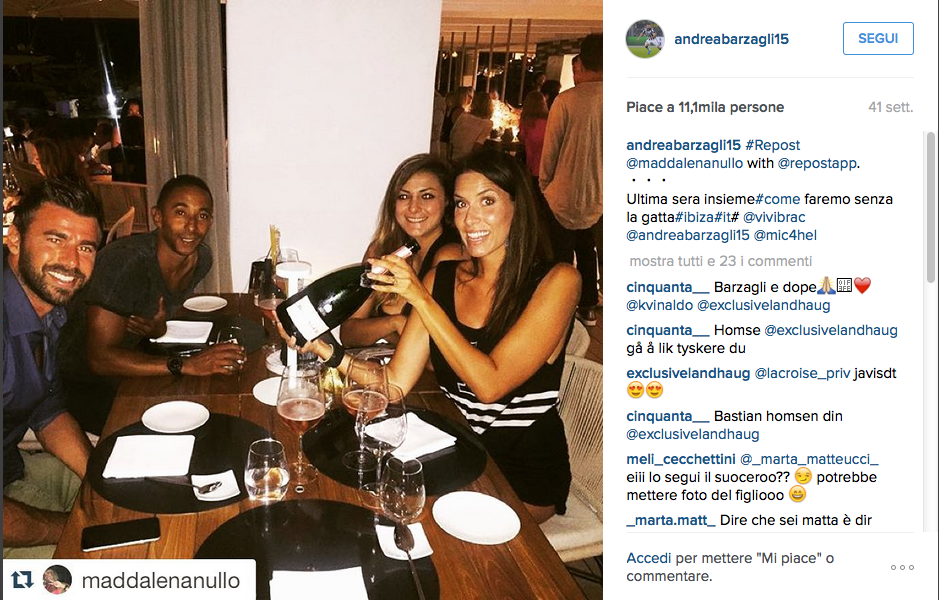
Task: Open the three-dots more options menu
Action: point(902,567)
